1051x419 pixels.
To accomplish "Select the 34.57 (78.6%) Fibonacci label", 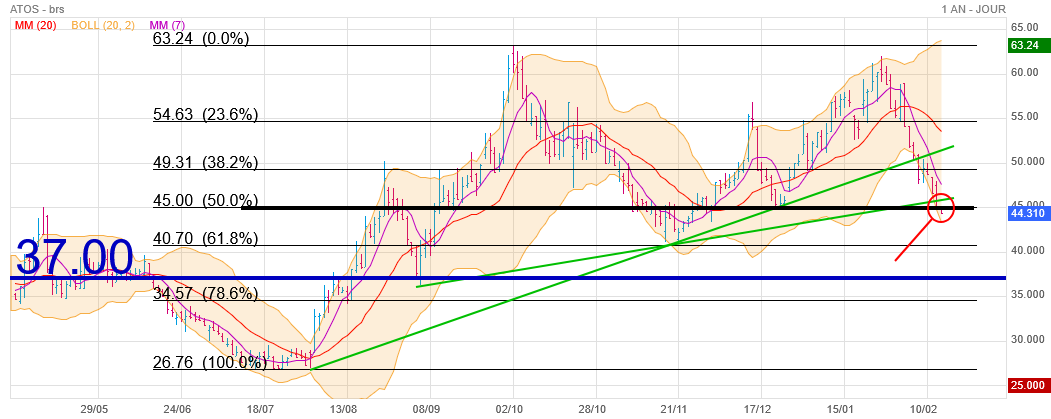I will point(205,294).
